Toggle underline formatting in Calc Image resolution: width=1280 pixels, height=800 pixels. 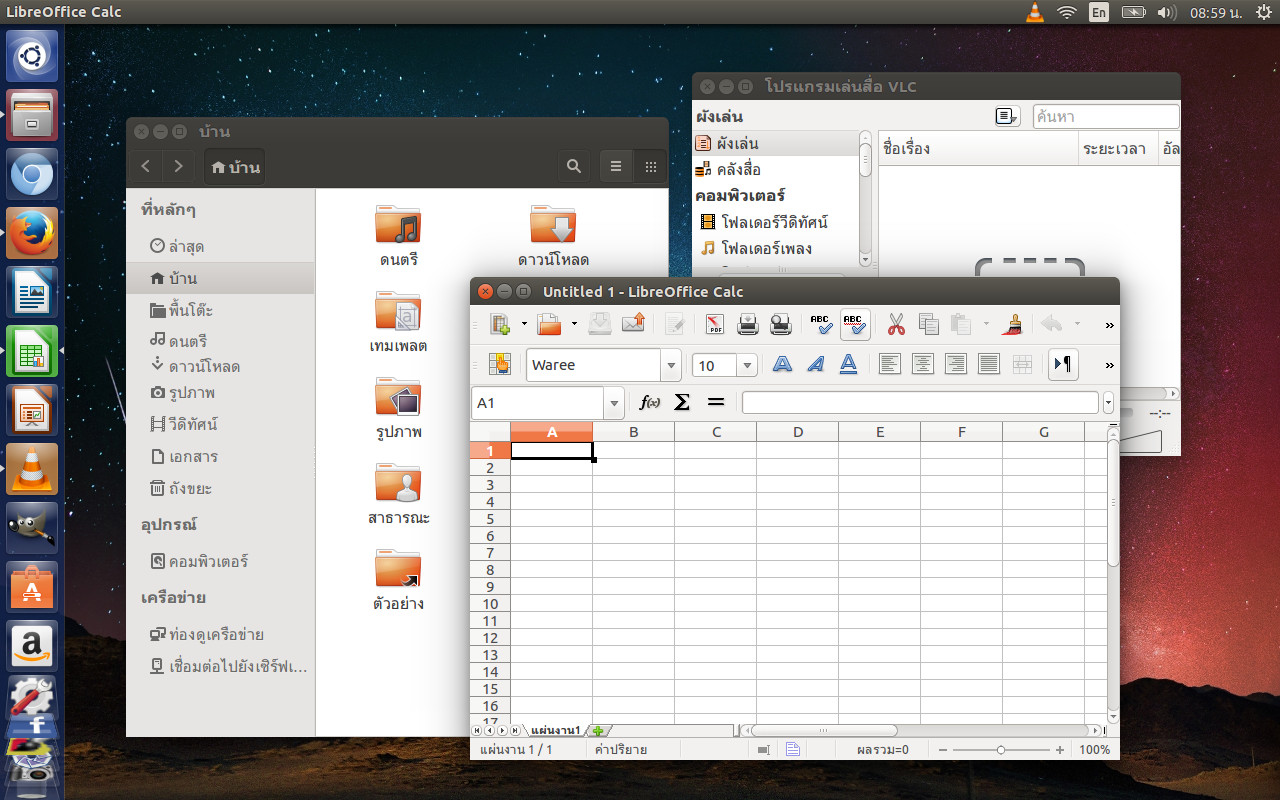pos(848,365)
